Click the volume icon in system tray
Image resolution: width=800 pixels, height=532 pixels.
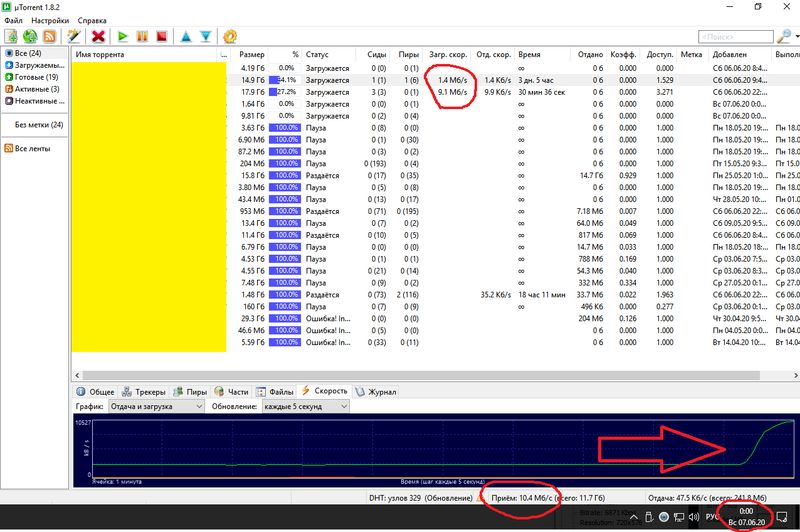(692, 516)
